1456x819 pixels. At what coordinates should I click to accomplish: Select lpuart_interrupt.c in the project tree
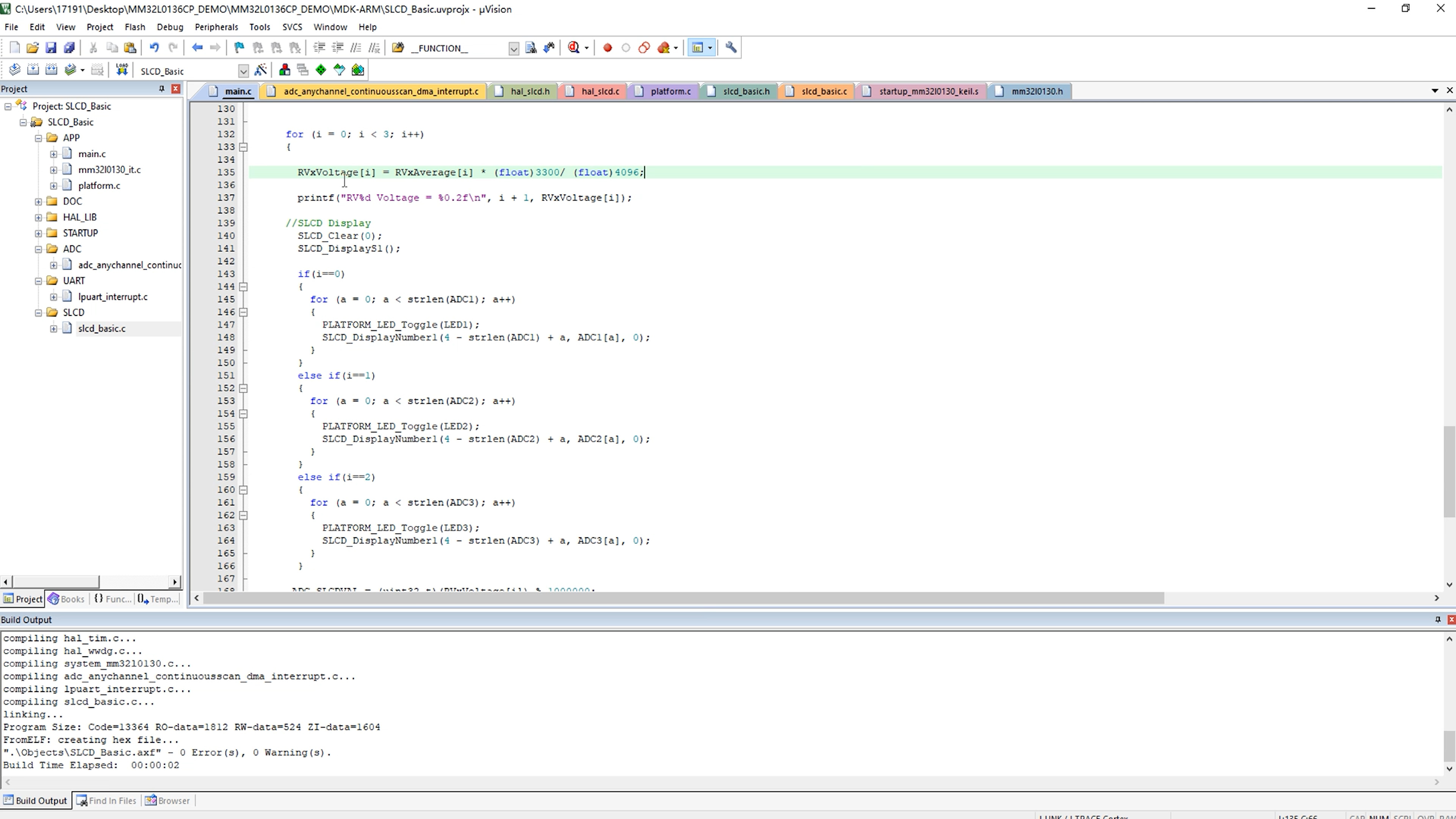coord(113,297)
